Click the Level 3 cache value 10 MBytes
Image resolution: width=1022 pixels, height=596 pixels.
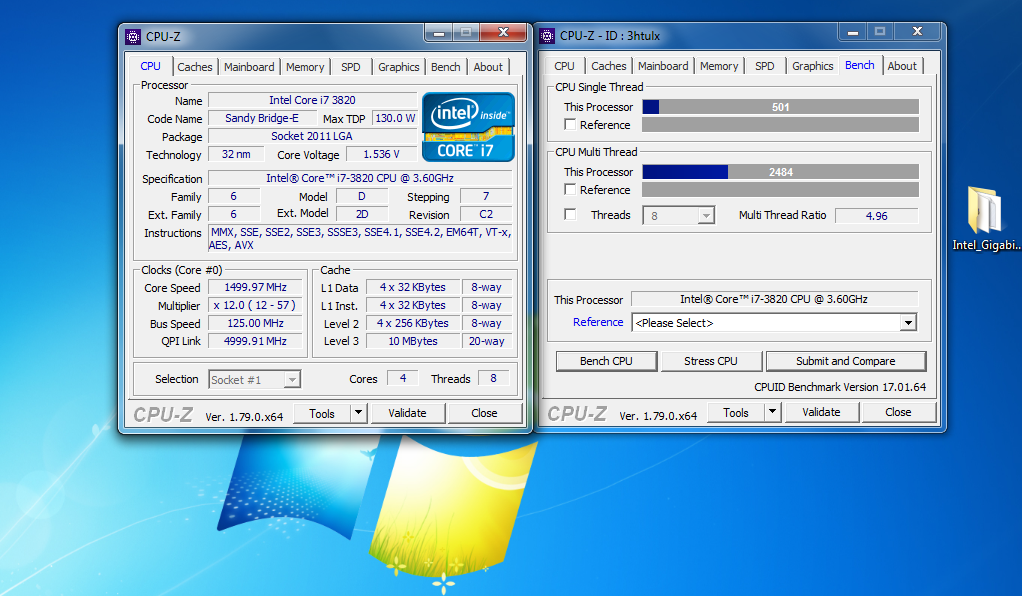[x=413, y=341]
